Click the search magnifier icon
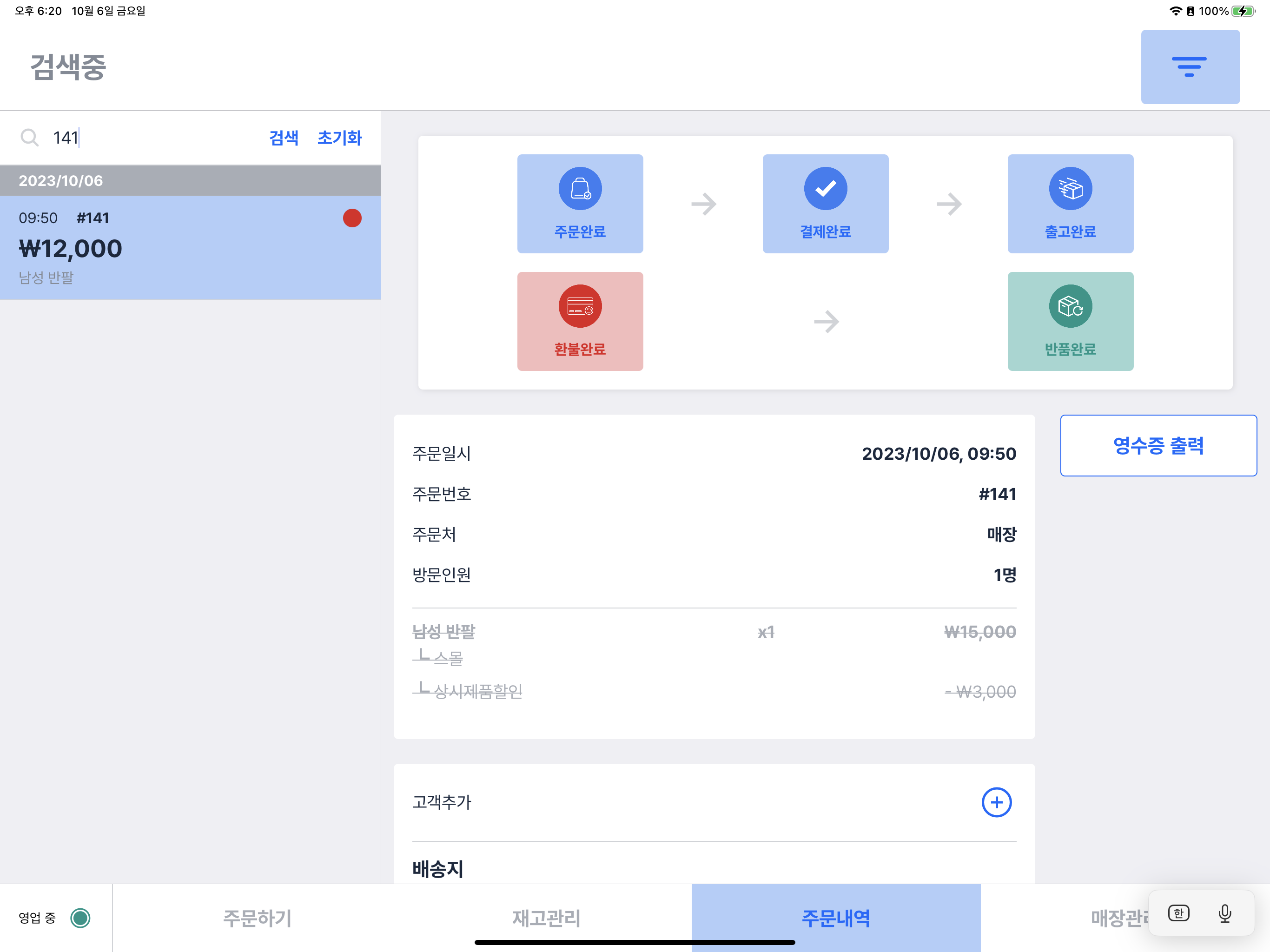The width and height of the screenshot is (1270, 952). point(29,138)
